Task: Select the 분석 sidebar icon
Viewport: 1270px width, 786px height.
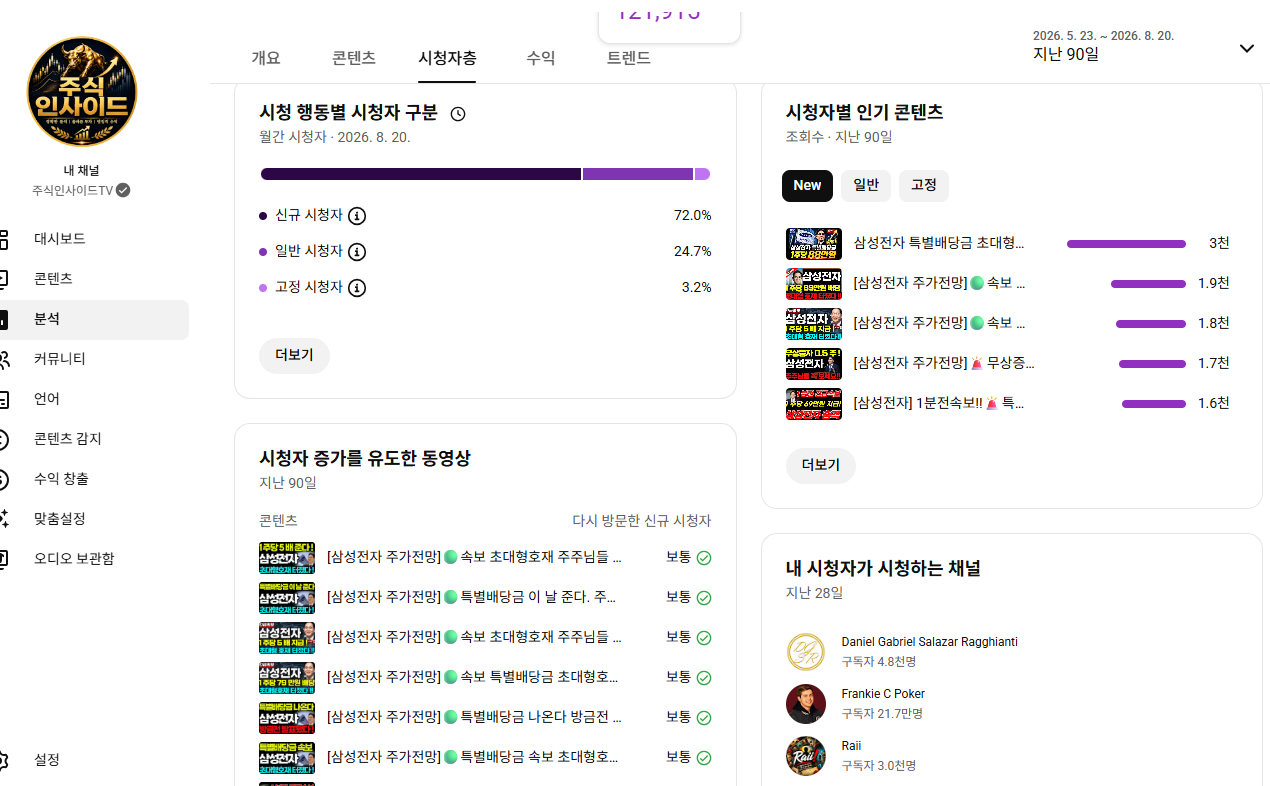Action: (x=3, y=319)
